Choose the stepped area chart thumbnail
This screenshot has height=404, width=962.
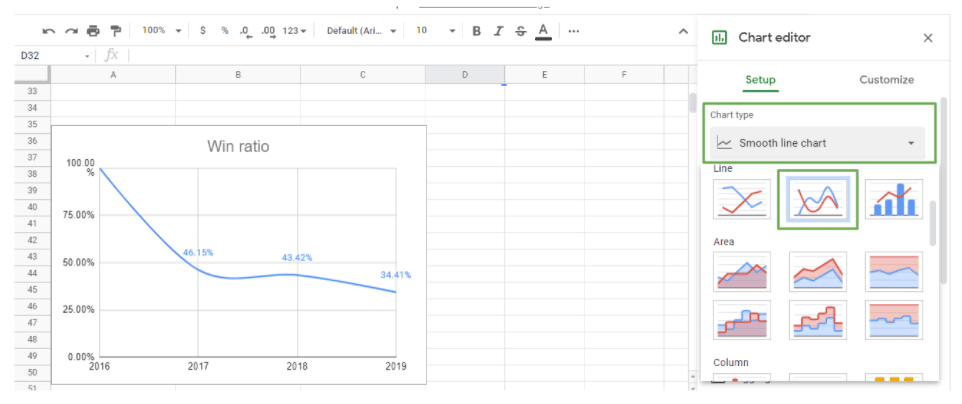click(742, 320)
